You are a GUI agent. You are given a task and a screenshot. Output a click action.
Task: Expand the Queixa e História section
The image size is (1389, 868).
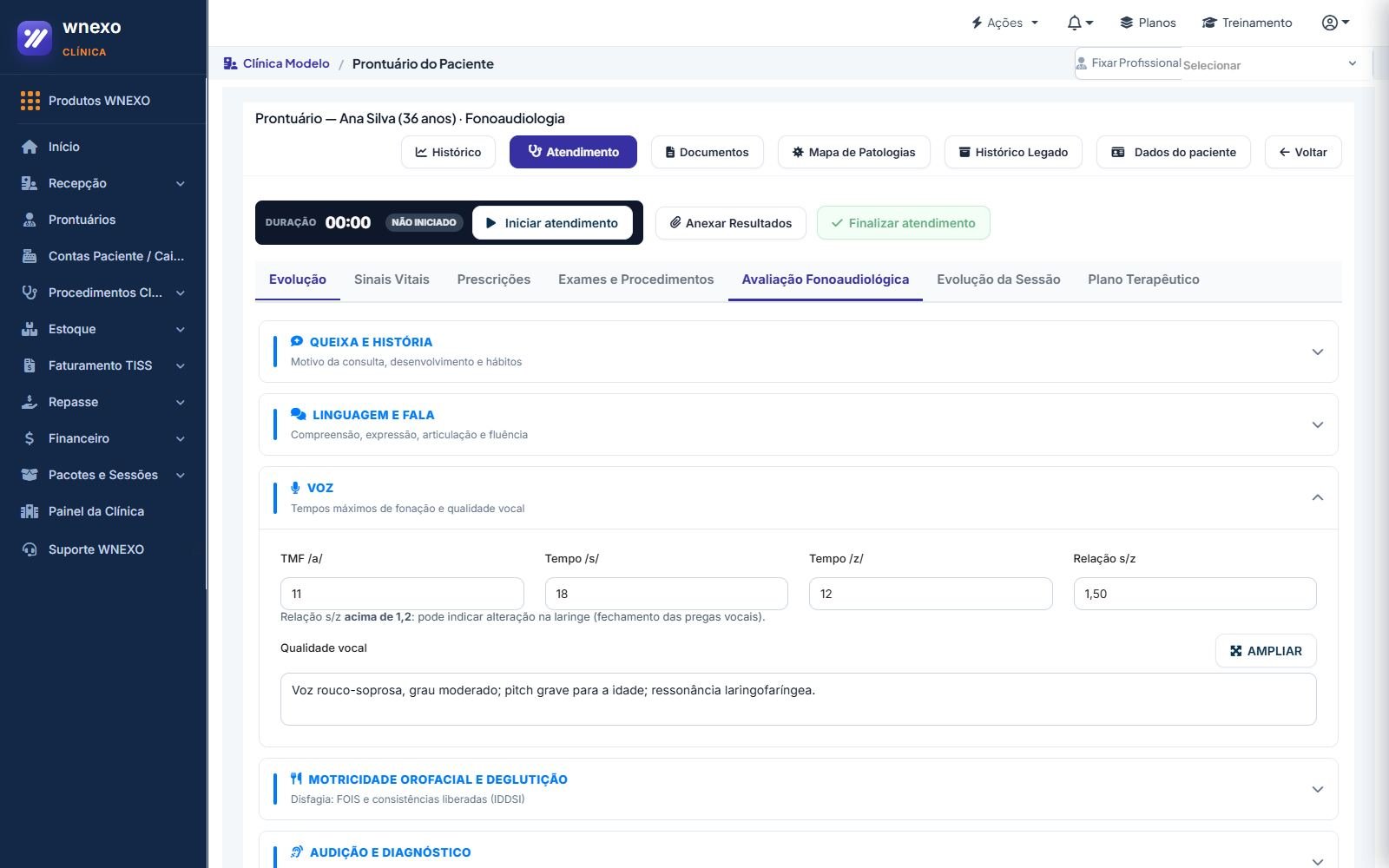point(1317,352)
